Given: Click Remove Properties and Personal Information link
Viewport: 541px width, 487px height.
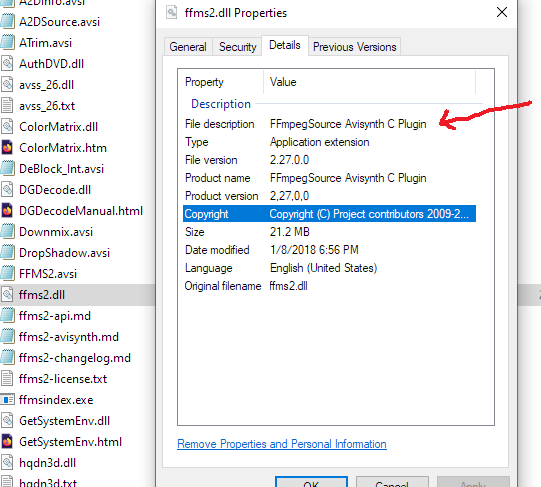Looking at the screenshot, I should [x=282, y=444].
